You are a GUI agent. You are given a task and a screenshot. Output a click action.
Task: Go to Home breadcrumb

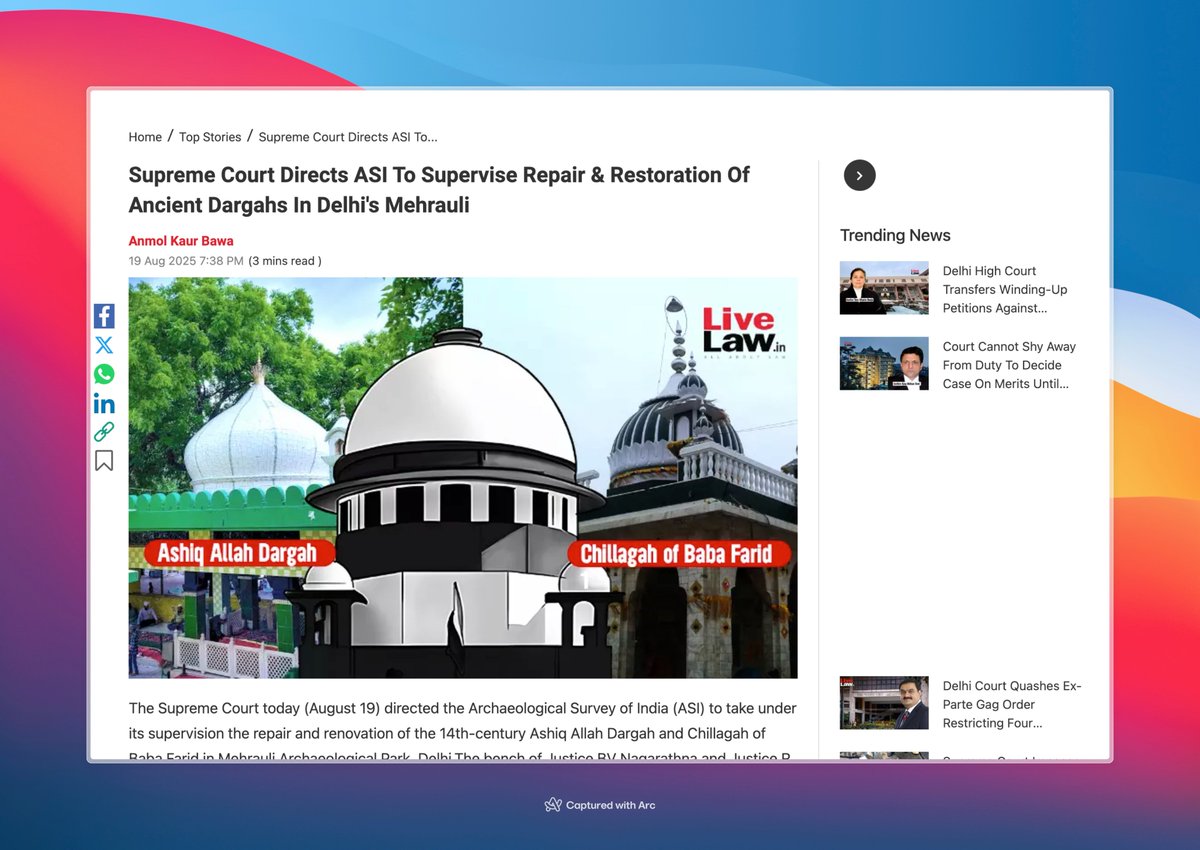pyautogui.click(x=145, y=137)
